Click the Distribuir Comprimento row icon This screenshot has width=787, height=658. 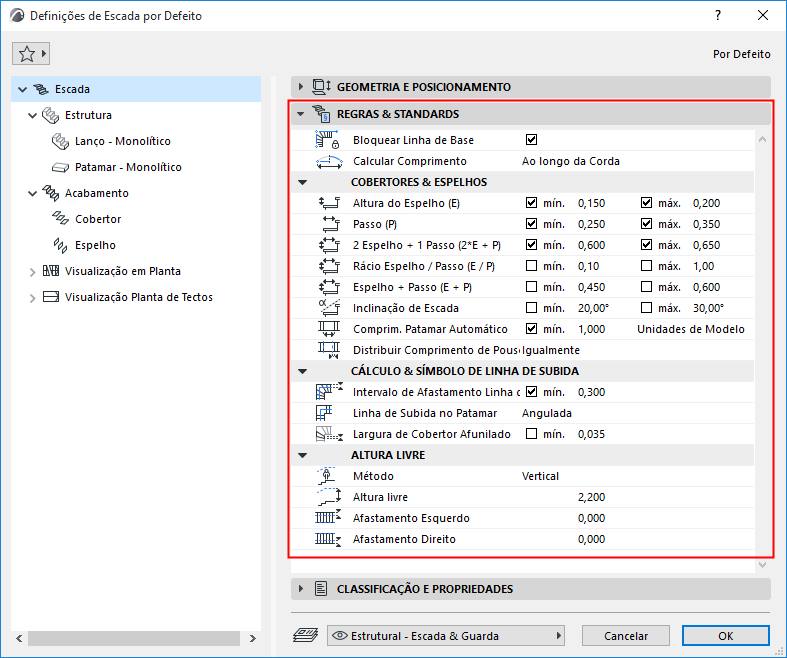329,350
